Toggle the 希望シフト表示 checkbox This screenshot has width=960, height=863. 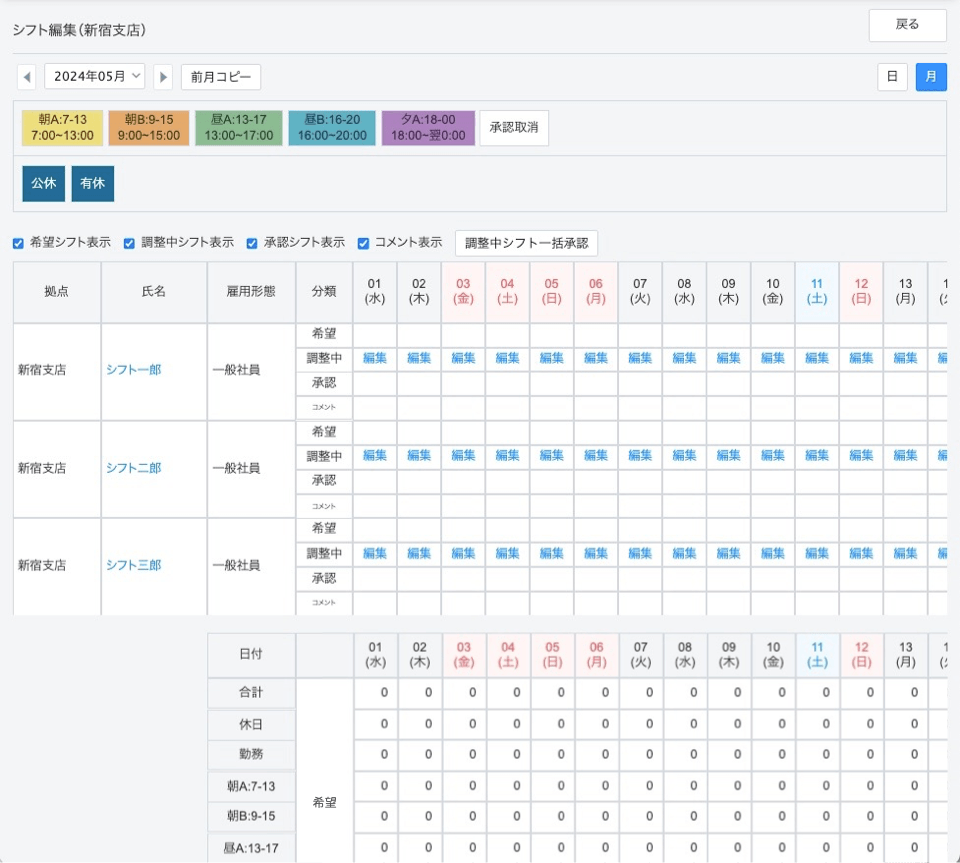click(18, 243)
